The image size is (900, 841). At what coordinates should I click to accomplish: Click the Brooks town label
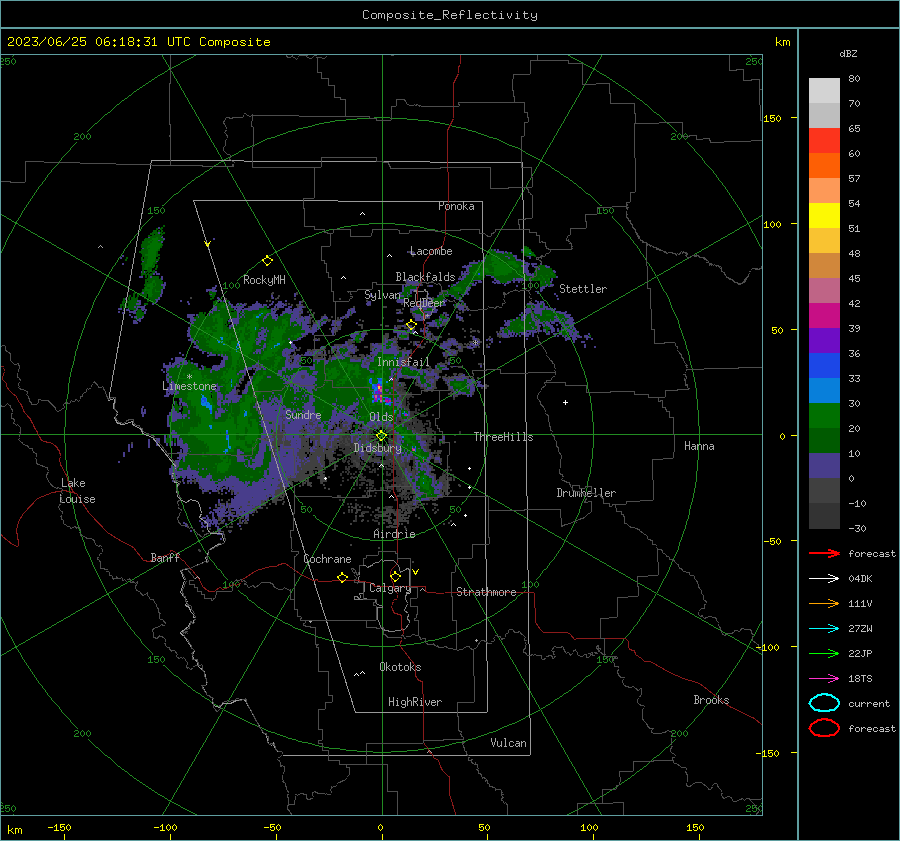pos(711,700)
